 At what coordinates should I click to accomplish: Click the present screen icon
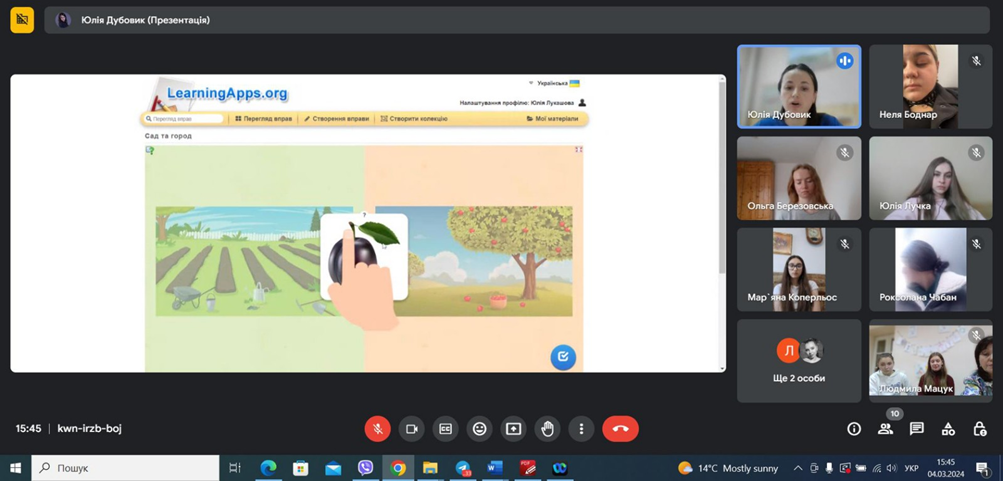tap(513, 429)
